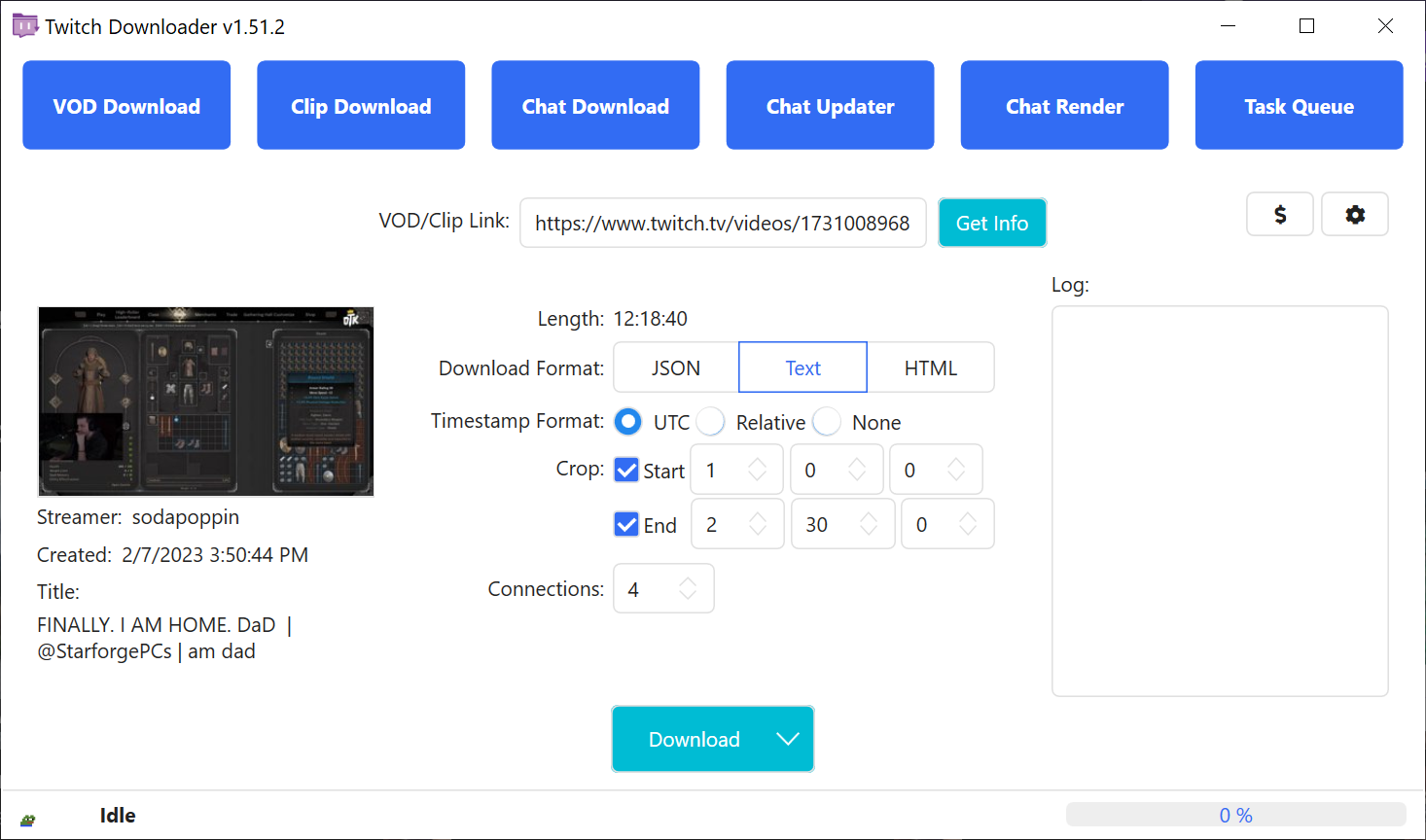
Task: Switch to the Chat Render page
Action: tap(1064, 105)
